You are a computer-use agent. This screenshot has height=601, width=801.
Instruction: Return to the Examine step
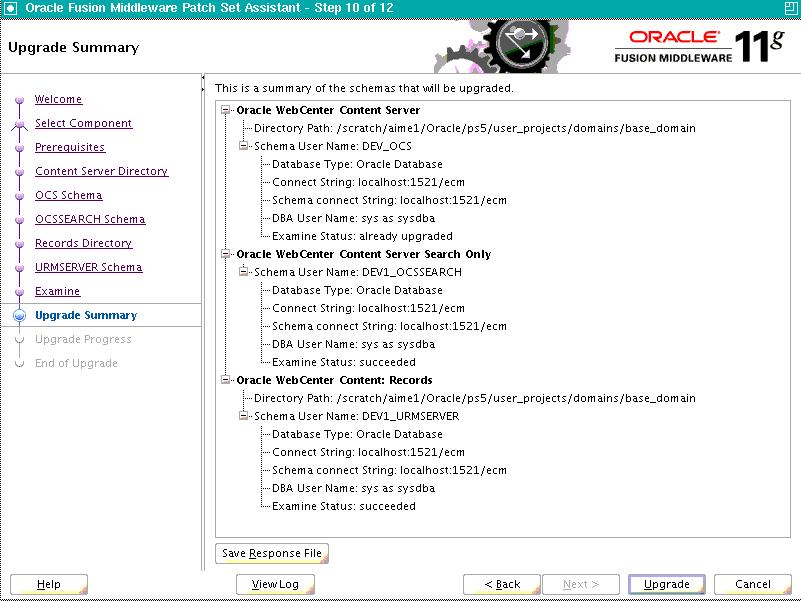pos(57,291)
